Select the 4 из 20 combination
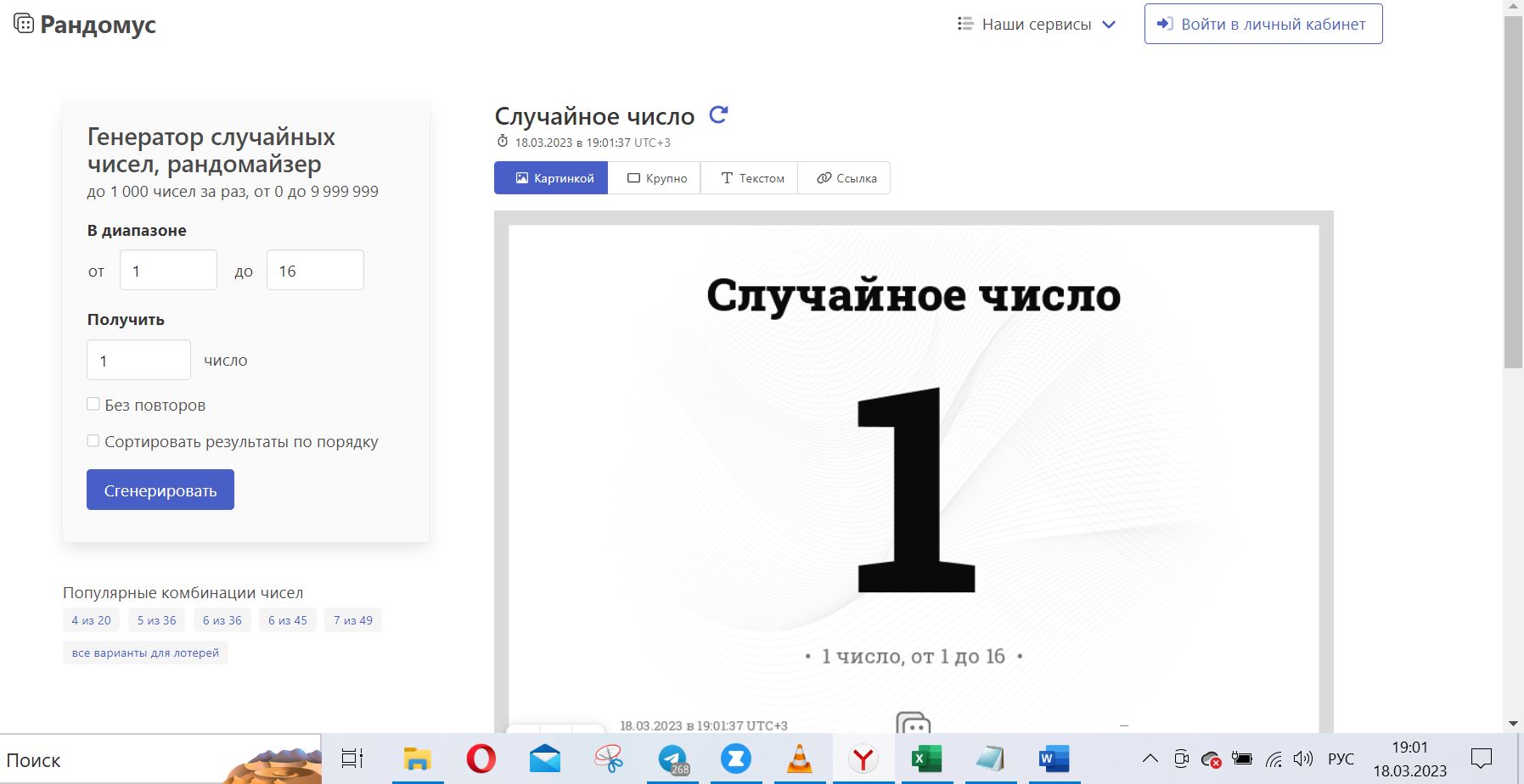Screen dimensions: 1524x784 pyautogui.click(x=91, y=620)
